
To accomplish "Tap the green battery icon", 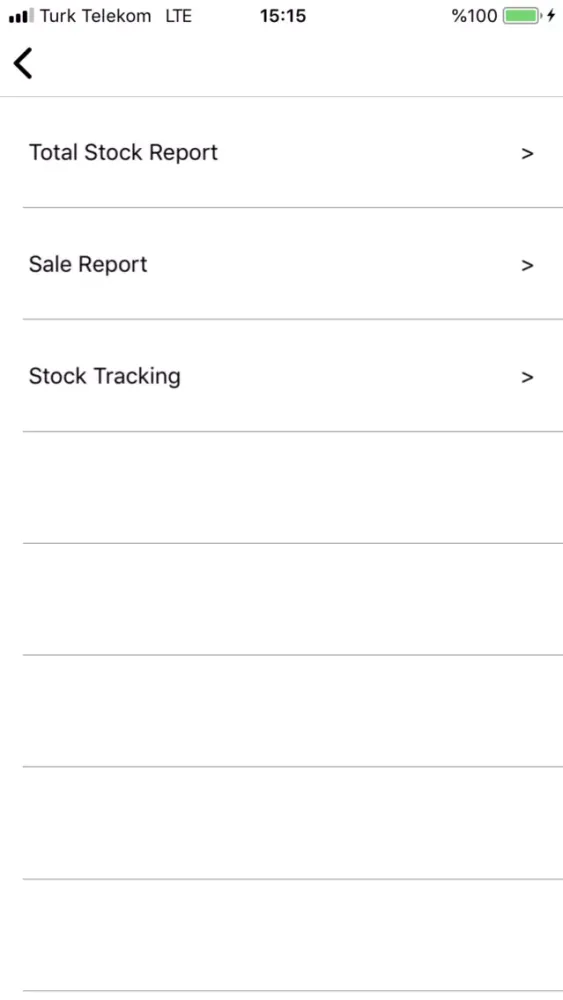I will pos(522,16).
